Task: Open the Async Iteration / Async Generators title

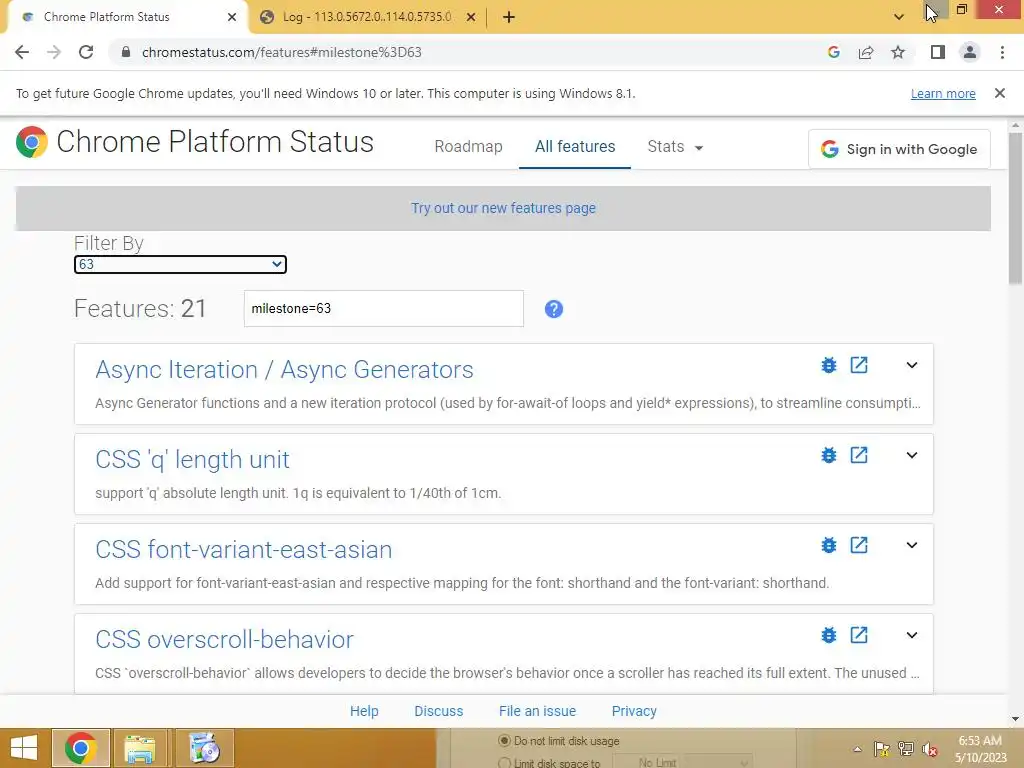Action: point(284,370)
